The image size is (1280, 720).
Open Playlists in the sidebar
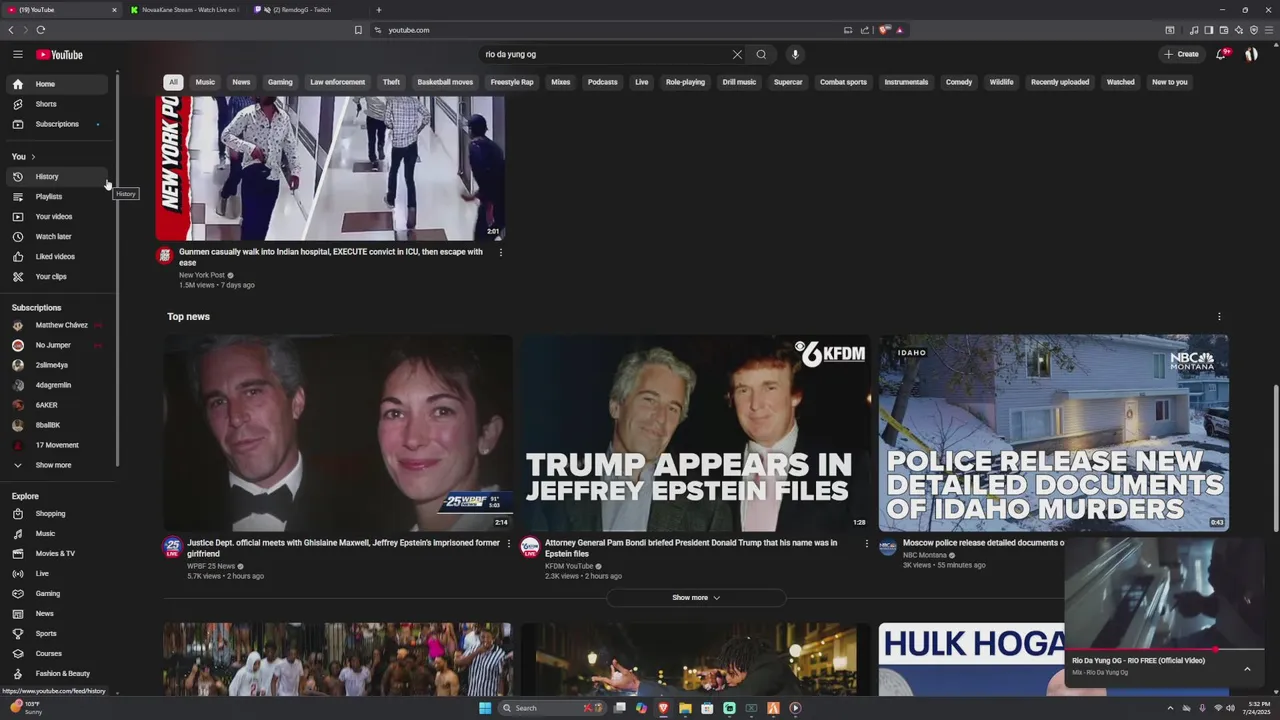click(x=57, y=197)
